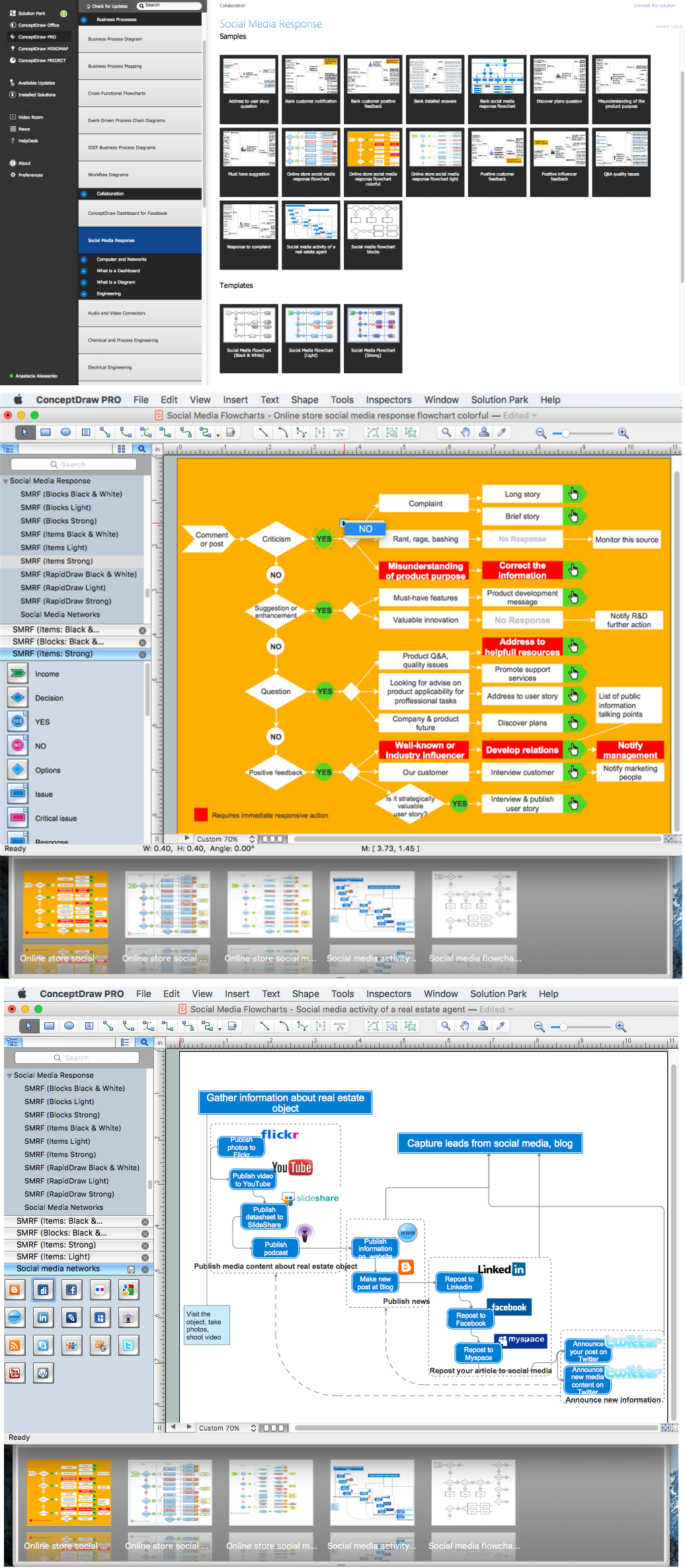The width and height of the screenshot is (685, 1568).
Task: Open the Apple menu in the colorful flowchart window
Action: [x=18, y=400]
